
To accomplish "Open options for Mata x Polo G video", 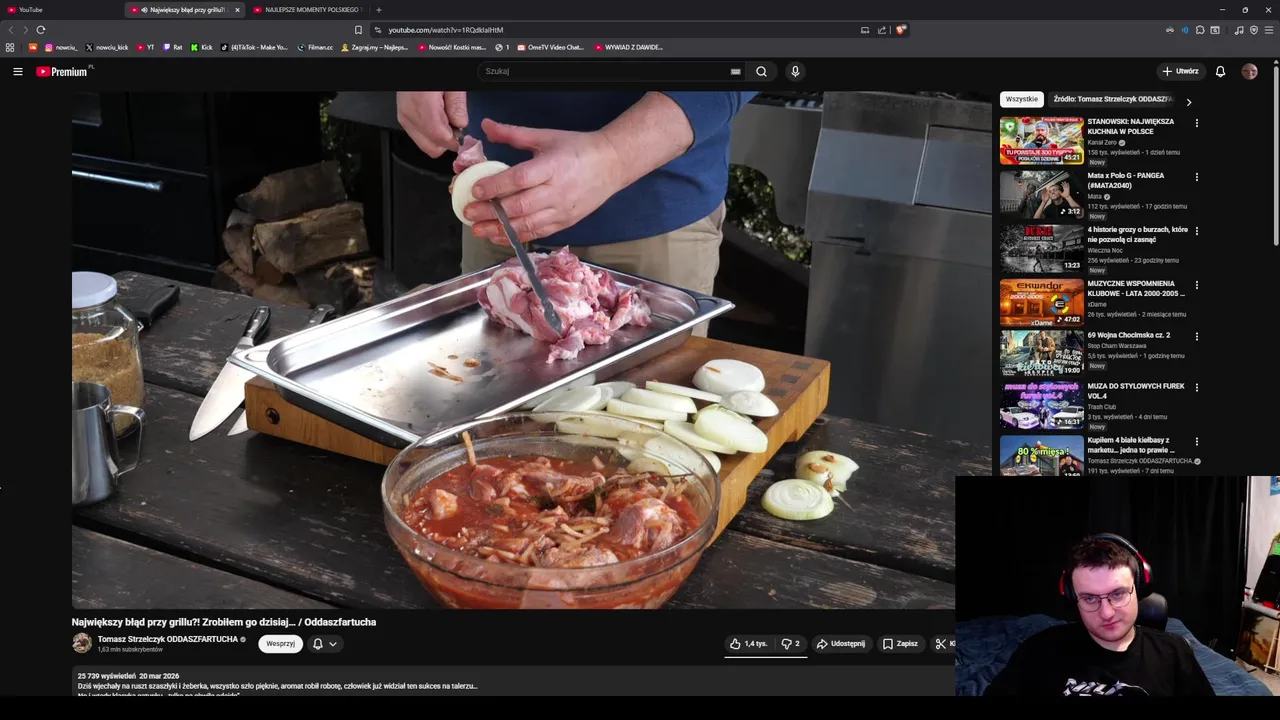I will [x=1196, y=177].
